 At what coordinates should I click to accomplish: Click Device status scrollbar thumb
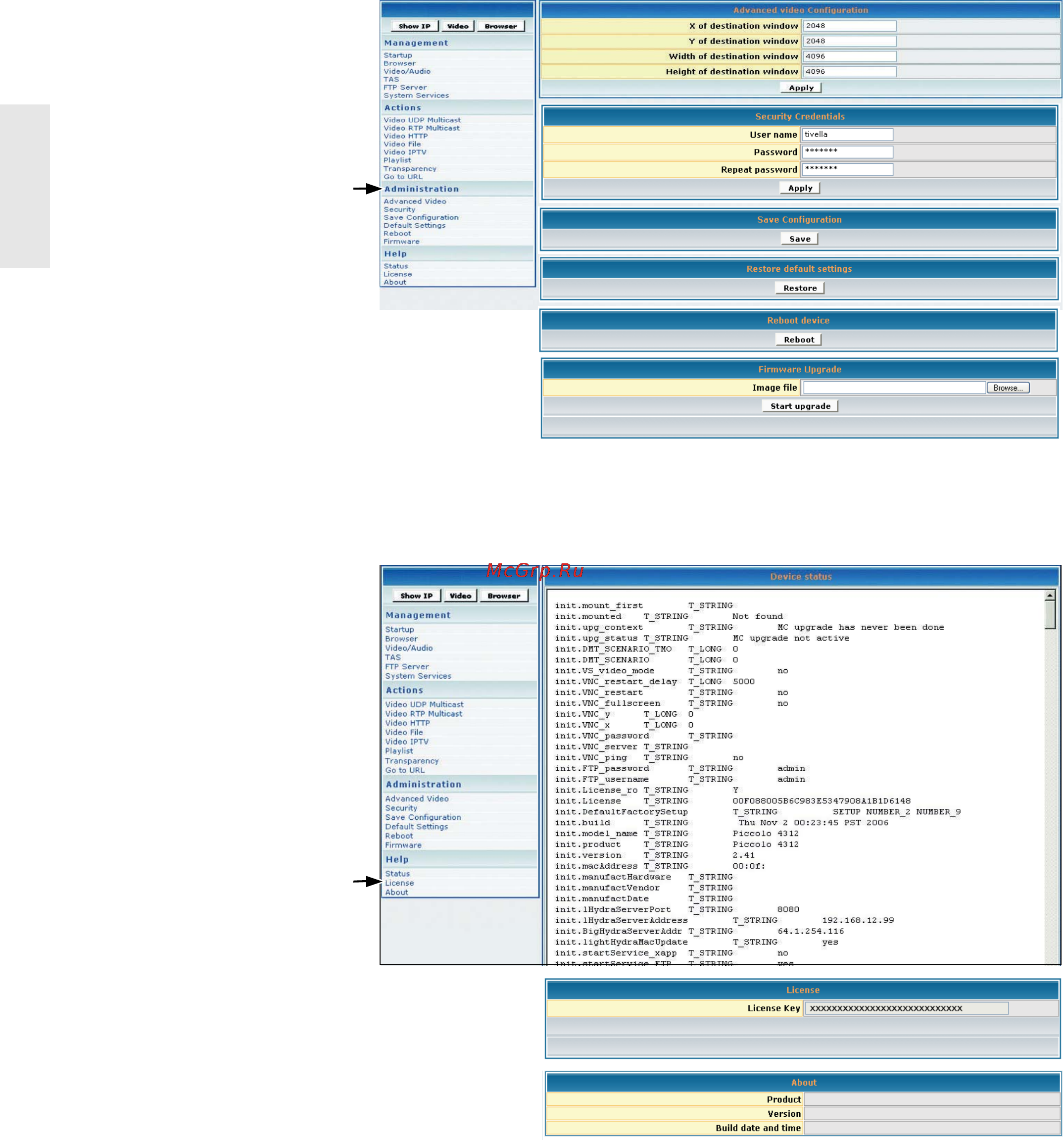click(x=1050, y=615)
